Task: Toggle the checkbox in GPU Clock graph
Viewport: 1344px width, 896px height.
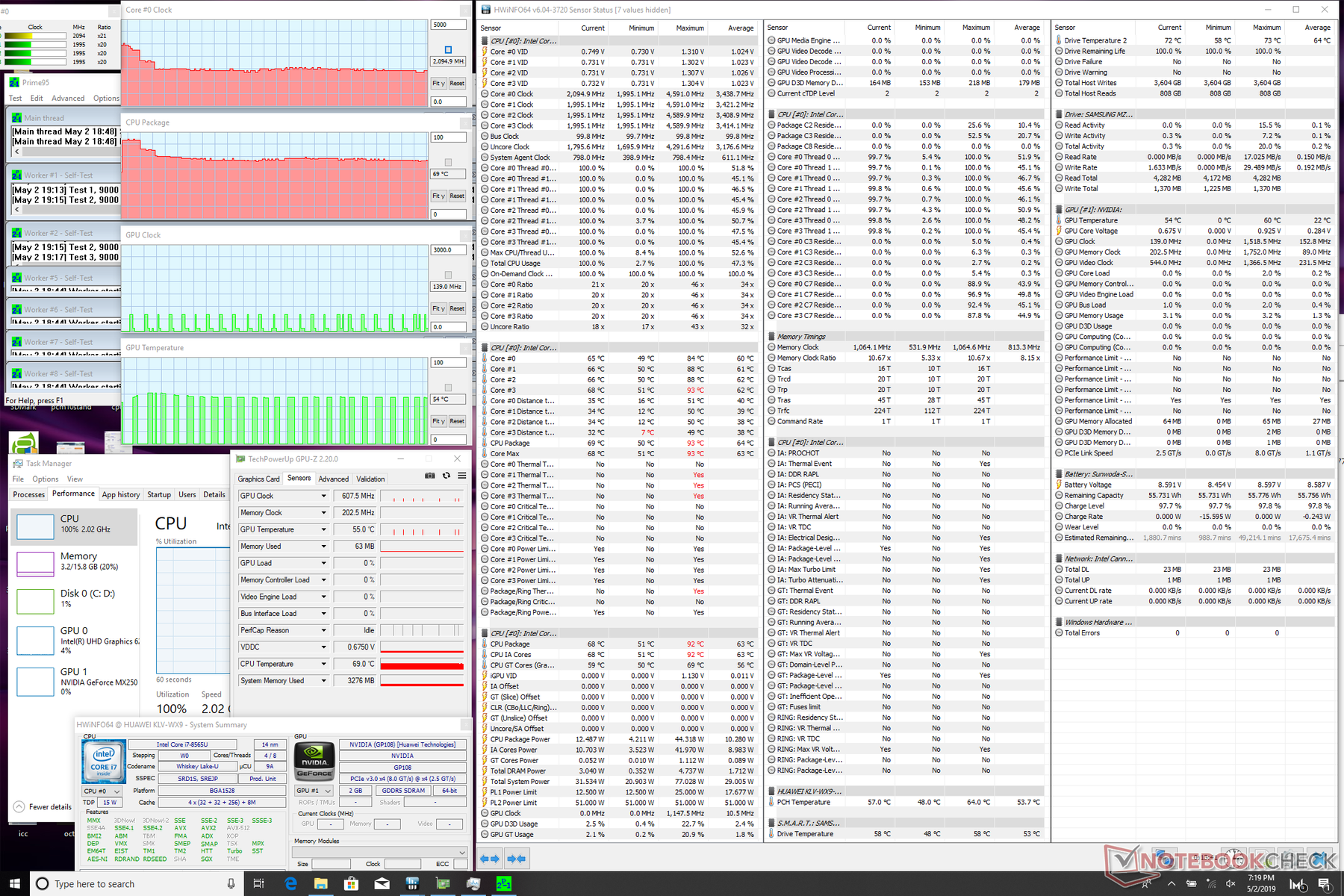Action: (x=448, y=275)
